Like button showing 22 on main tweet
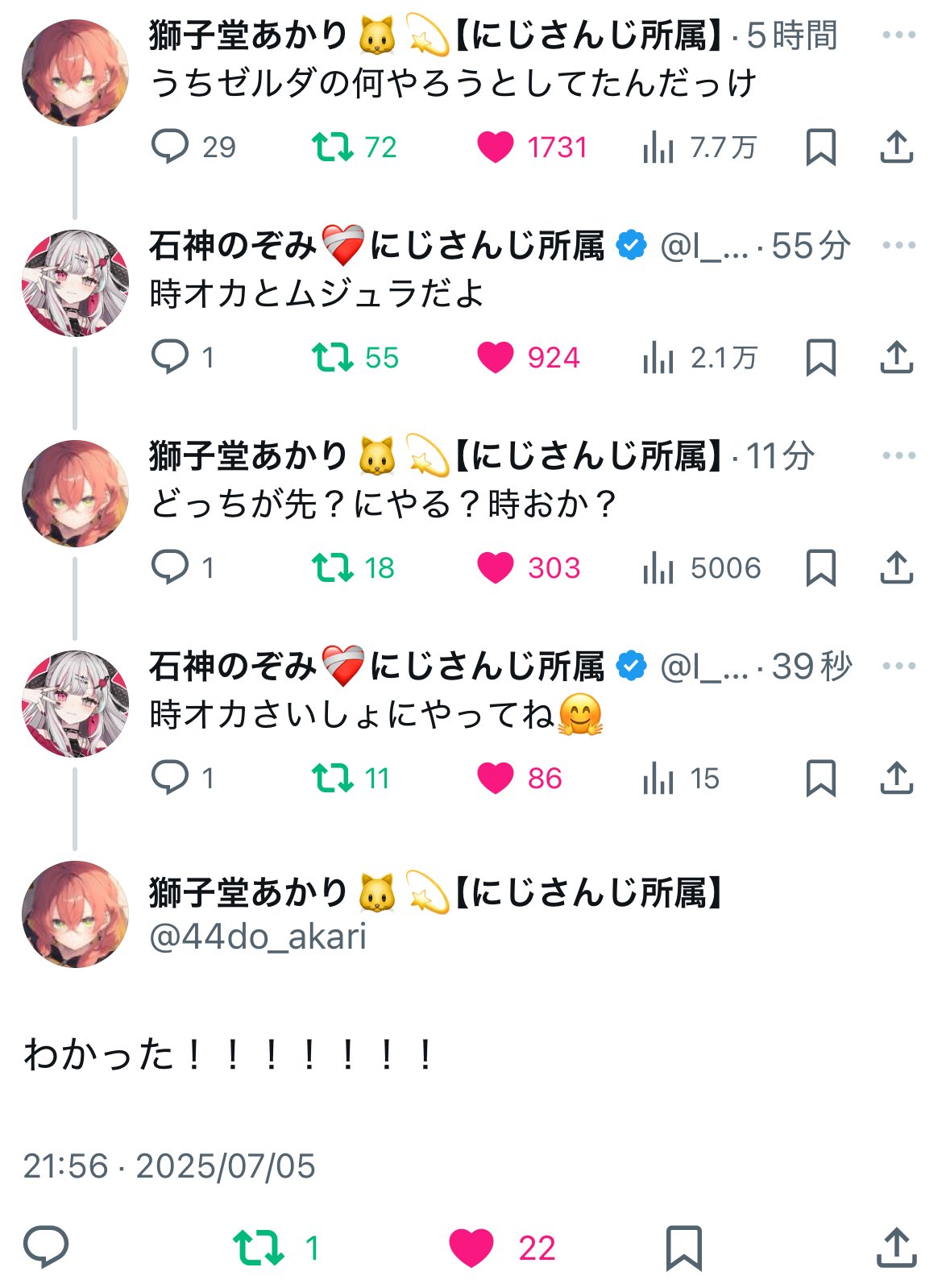Viewport: 942px width, 1288px height. (502, 1248)
